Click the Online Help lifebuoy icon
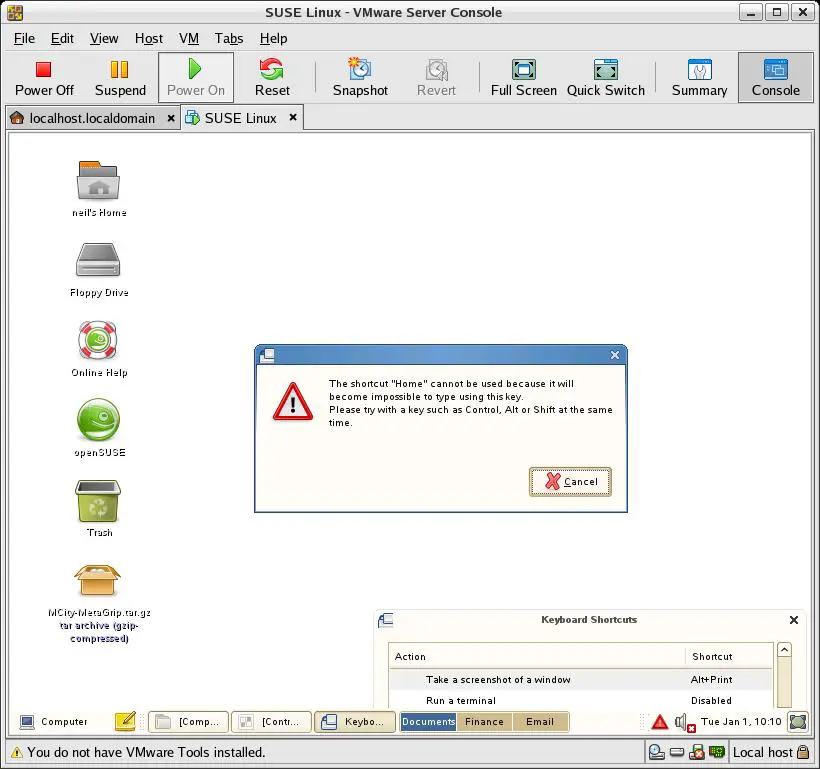This screenshot has height=769, width=820. pos(98,341)
